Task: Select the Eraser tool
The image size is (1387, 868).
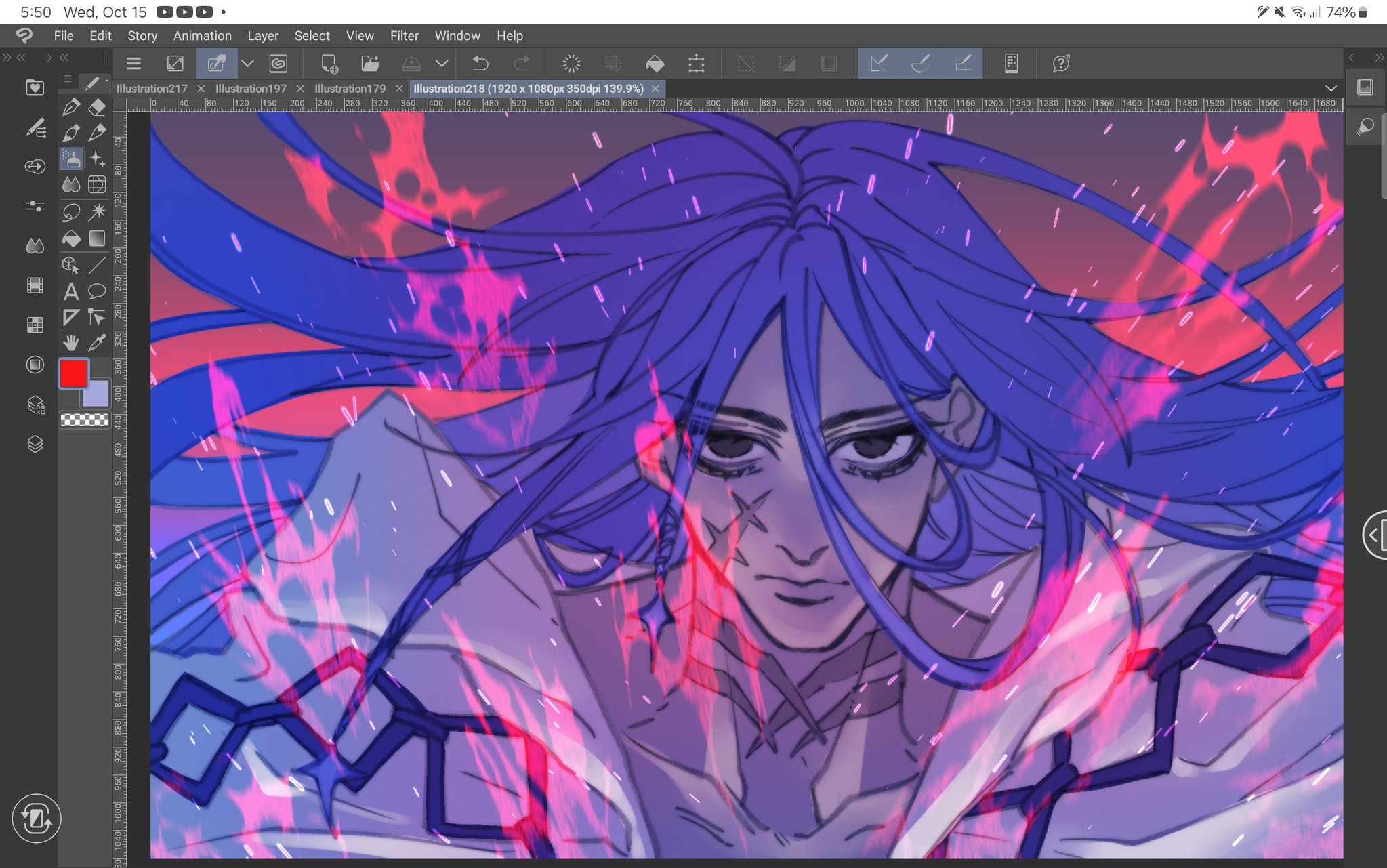Action: tap(97, 107)
